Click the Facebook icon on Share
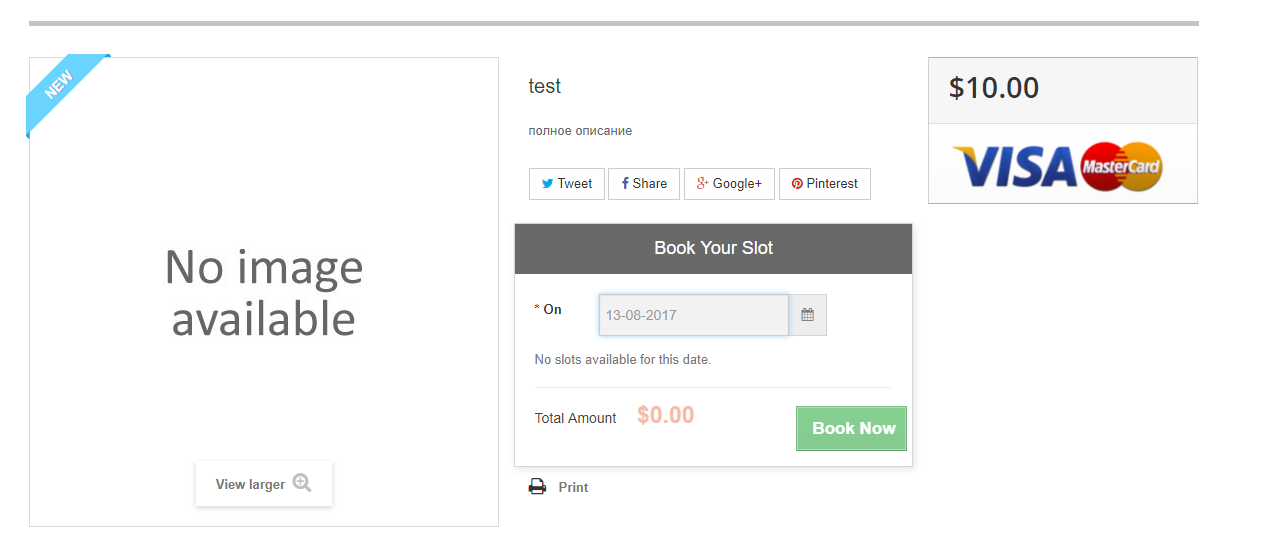This screenshot has width=1271, height=552. [625, 184]
